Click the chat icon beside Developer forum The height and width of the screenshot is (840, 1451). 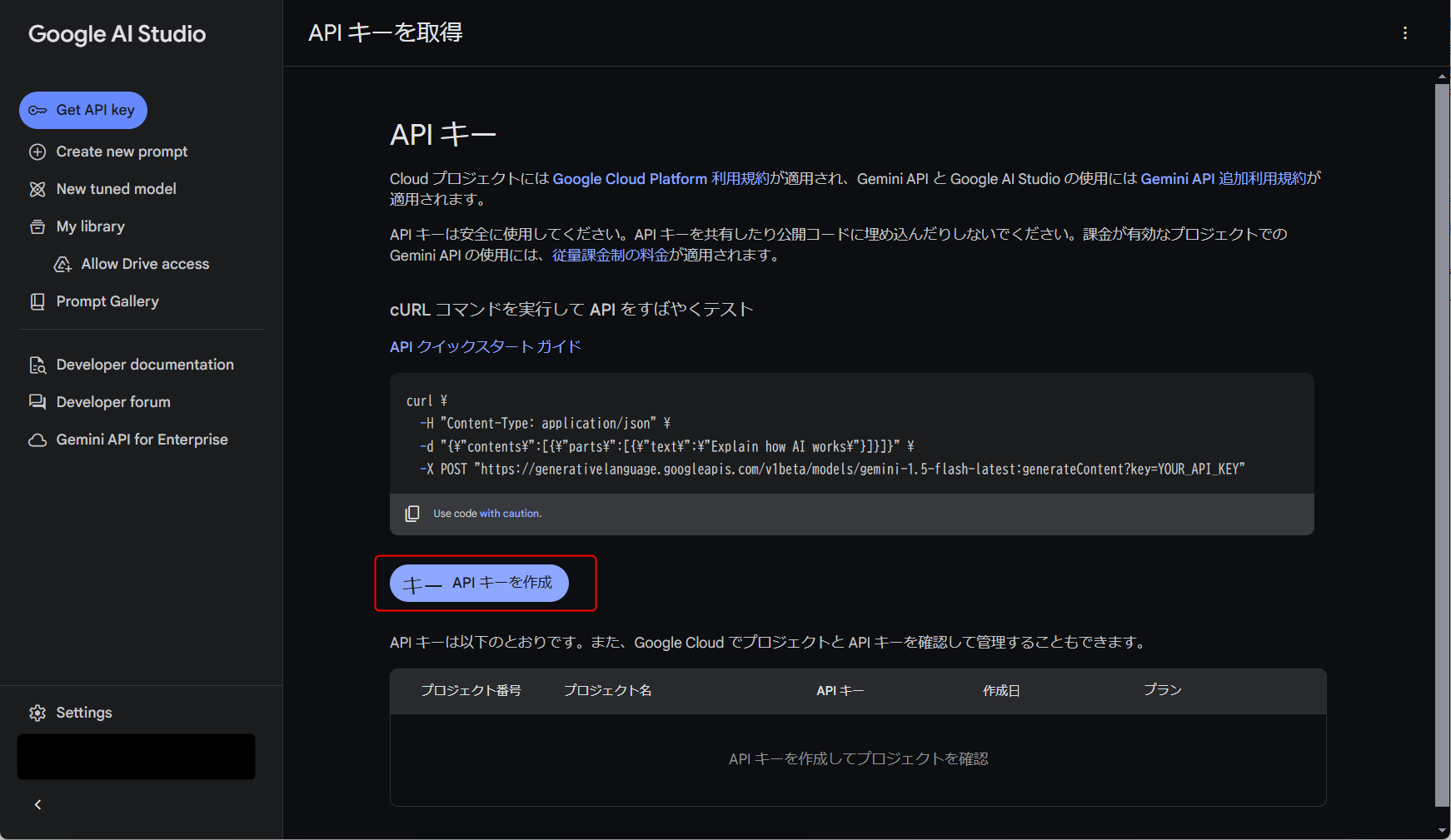(37, 402)
